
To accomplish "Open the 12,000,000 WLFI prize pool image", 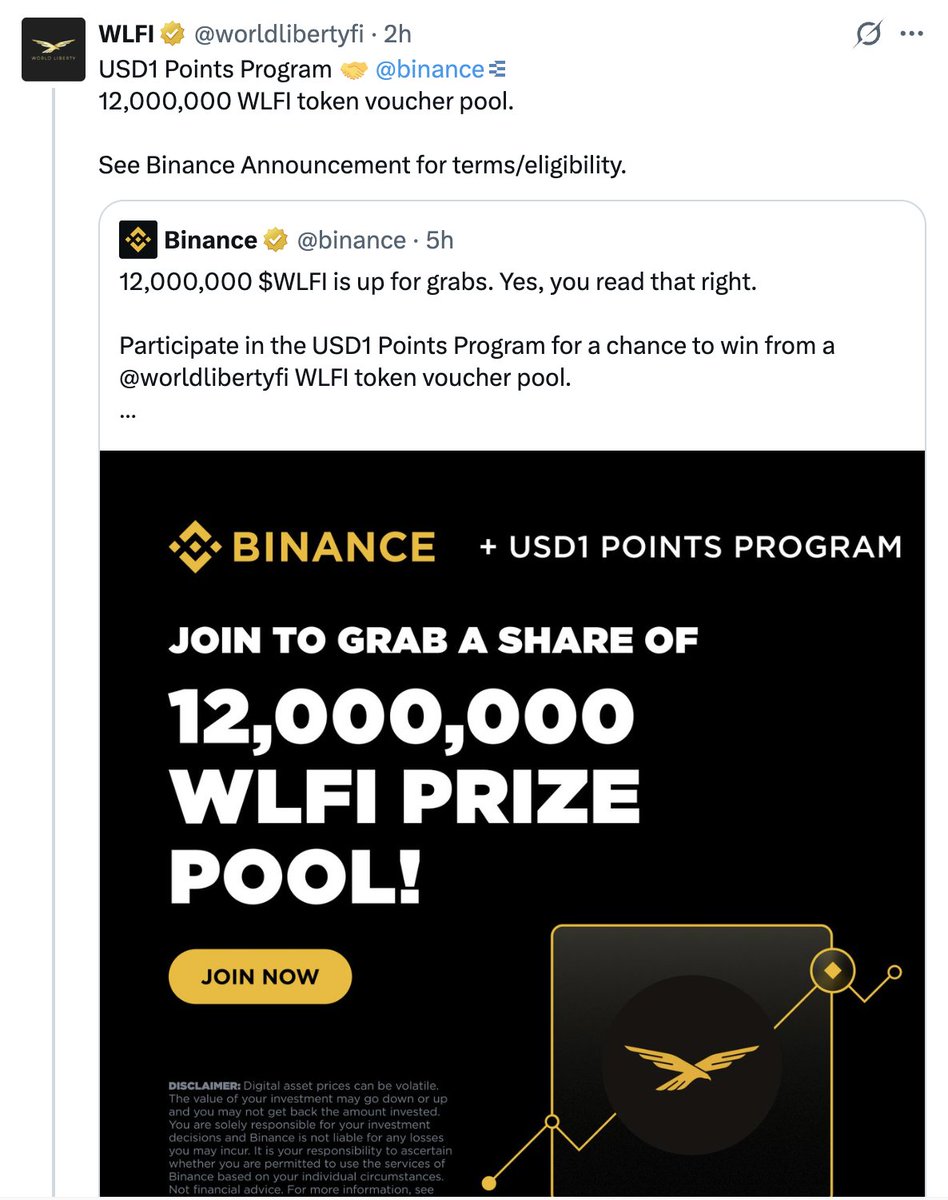I will point(512,780).
